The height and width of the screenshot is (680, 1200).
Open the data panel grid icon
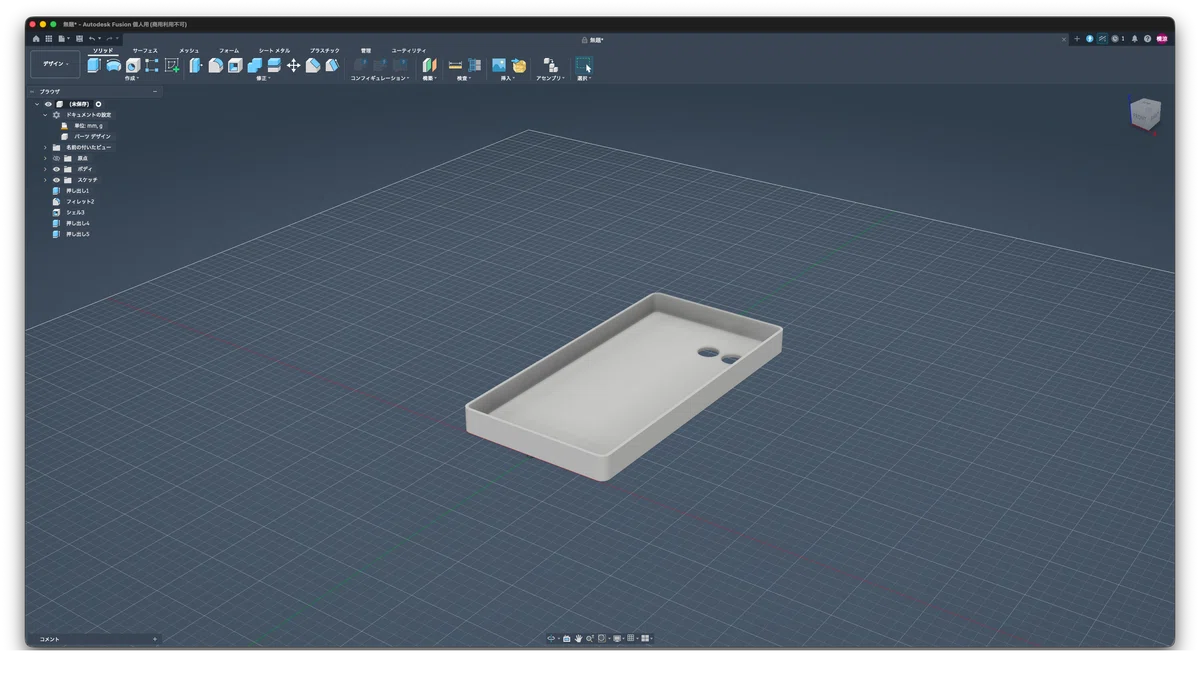click(x=49, y=39)
